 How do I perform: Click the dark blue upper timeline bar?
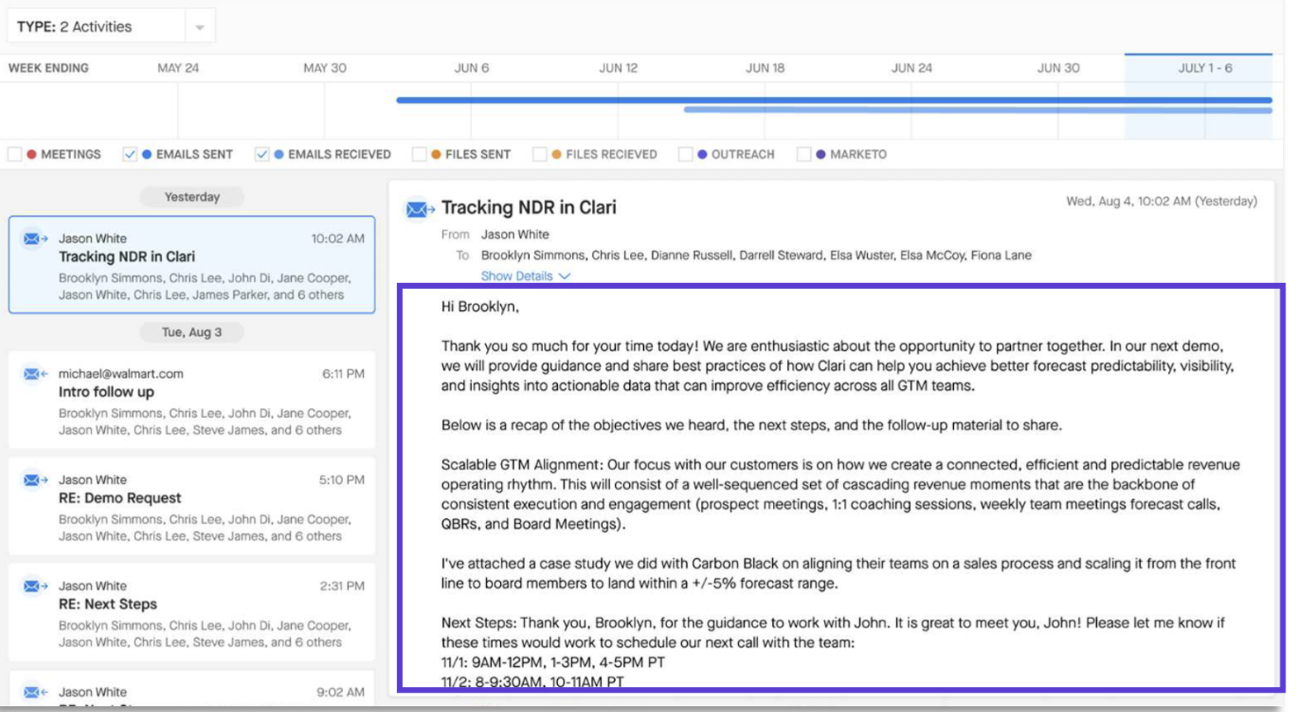834,100
